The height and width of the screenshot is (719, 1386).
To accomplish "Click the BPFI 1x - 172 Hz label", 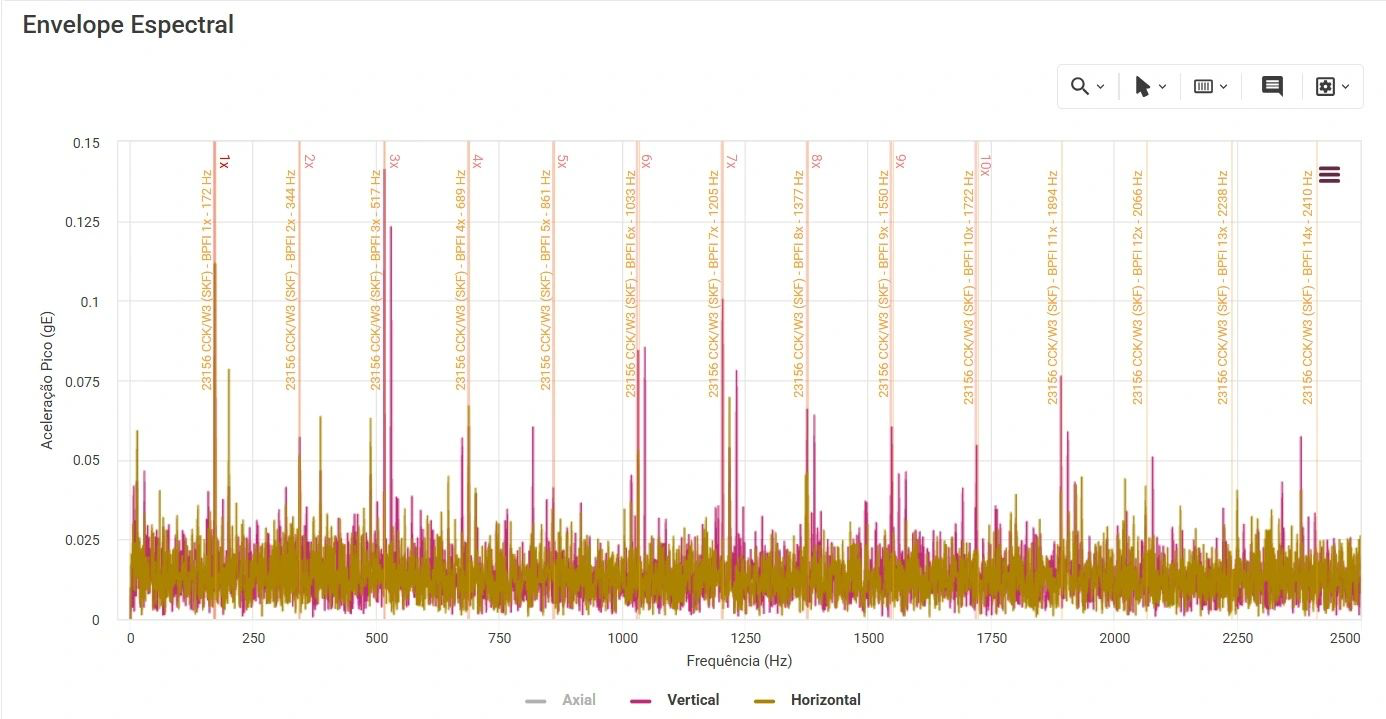I will pos(207,280).
